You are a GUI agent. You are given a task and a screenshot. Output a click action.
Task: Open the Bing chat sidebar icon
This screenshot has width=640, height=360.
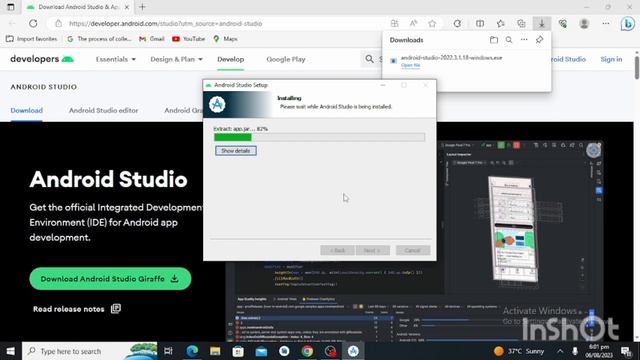tap(627, 24)
